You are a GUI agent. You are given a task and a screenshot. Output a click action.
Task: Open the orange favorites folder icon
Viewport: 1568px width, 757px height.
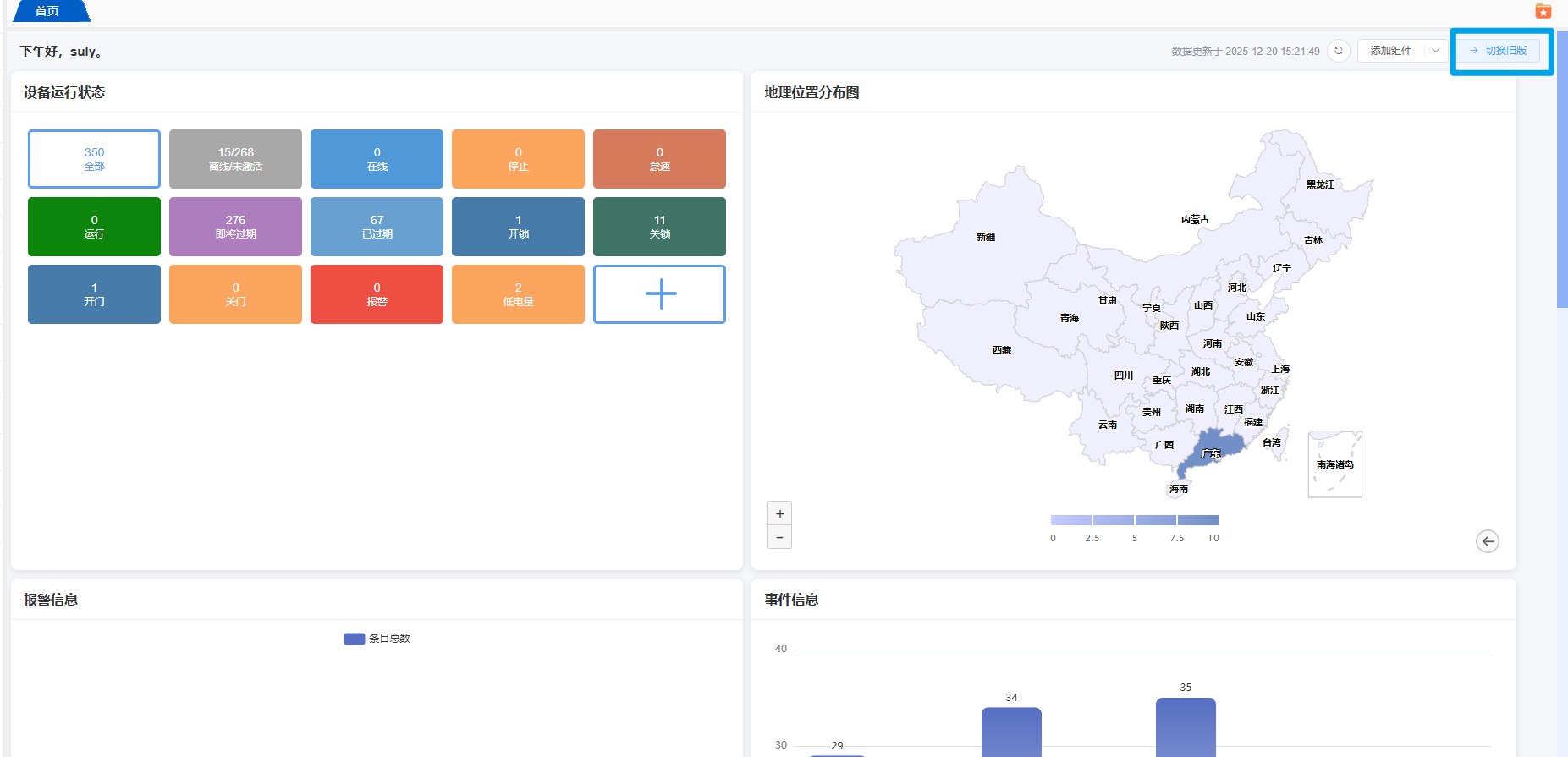[1543, 11]
